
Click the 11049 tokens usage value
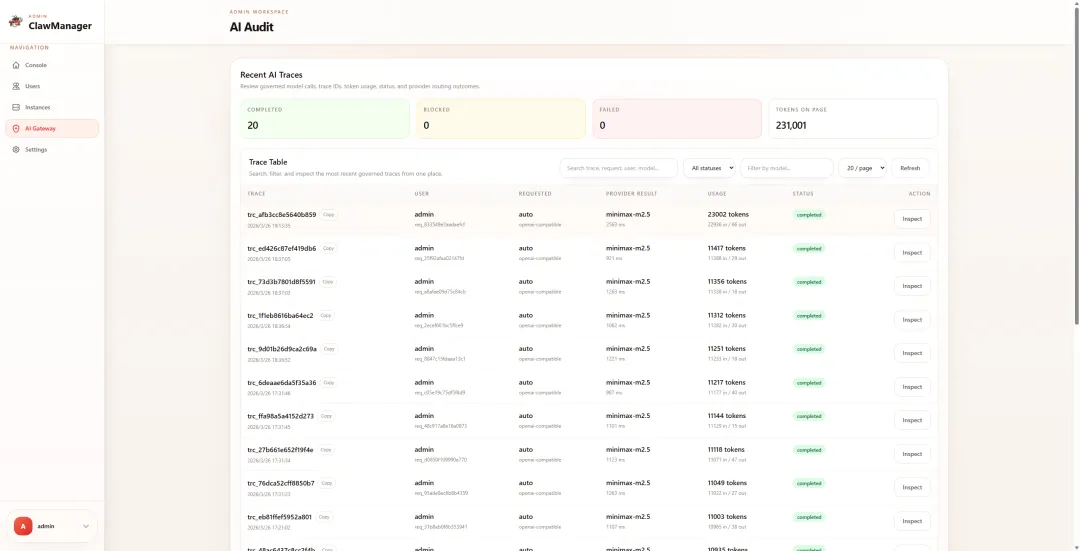pyautogui.click(x=727, y=484)
